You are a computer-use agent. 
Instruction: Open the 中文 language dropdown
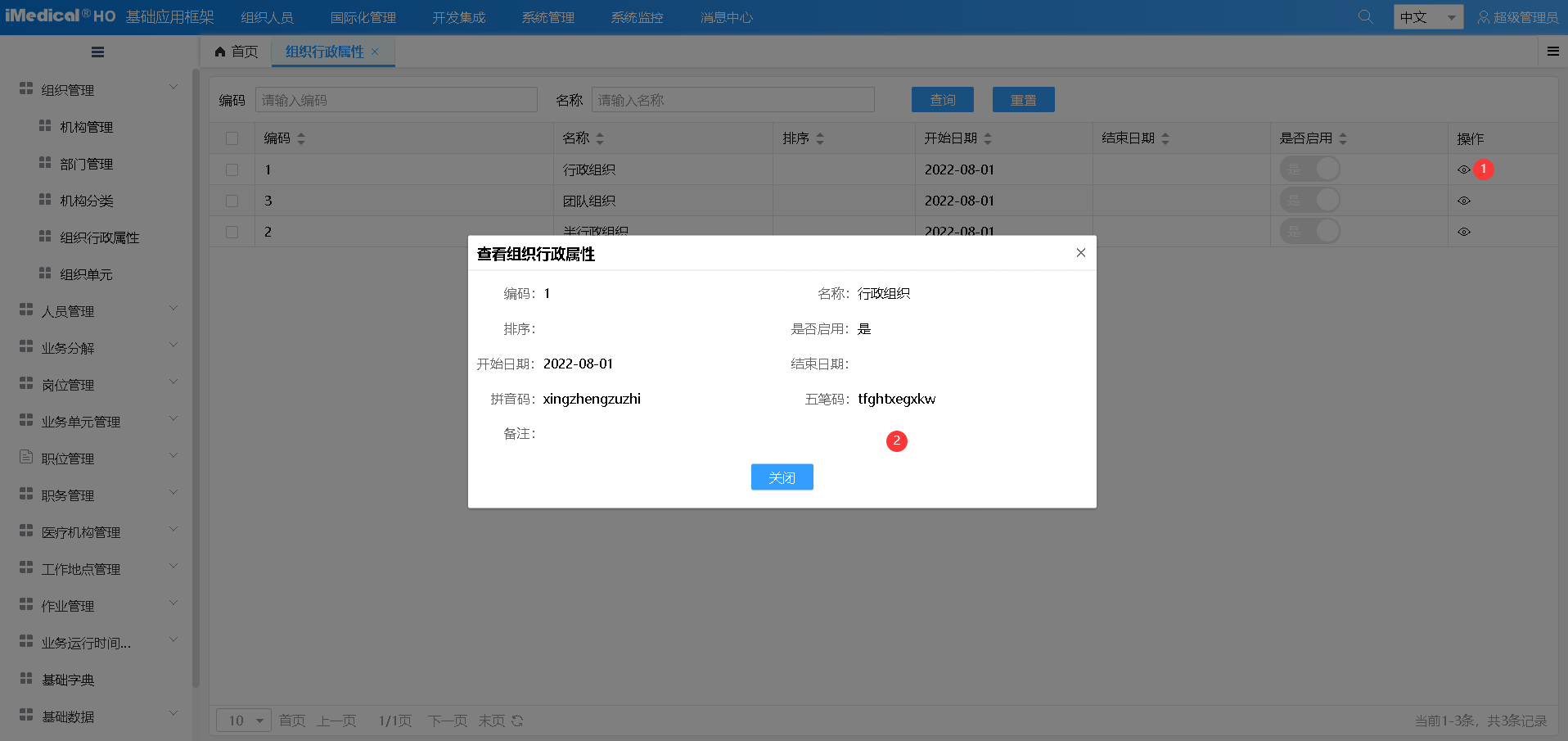click(1427, 17)
